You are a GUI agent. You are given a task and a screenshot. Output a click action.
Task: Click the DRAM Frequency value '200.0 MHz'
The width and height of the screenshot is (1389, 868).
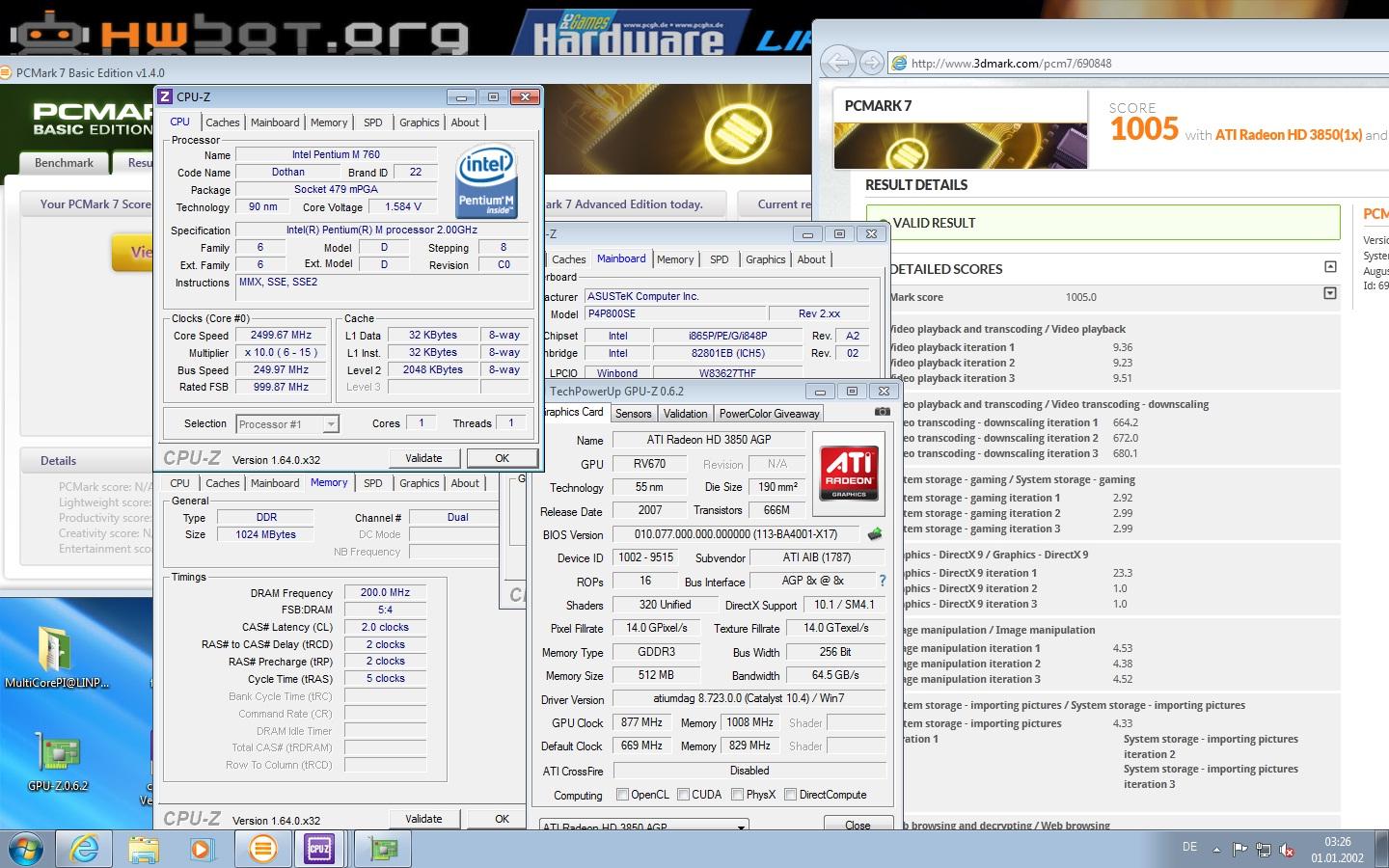click(x=385, y=592)
